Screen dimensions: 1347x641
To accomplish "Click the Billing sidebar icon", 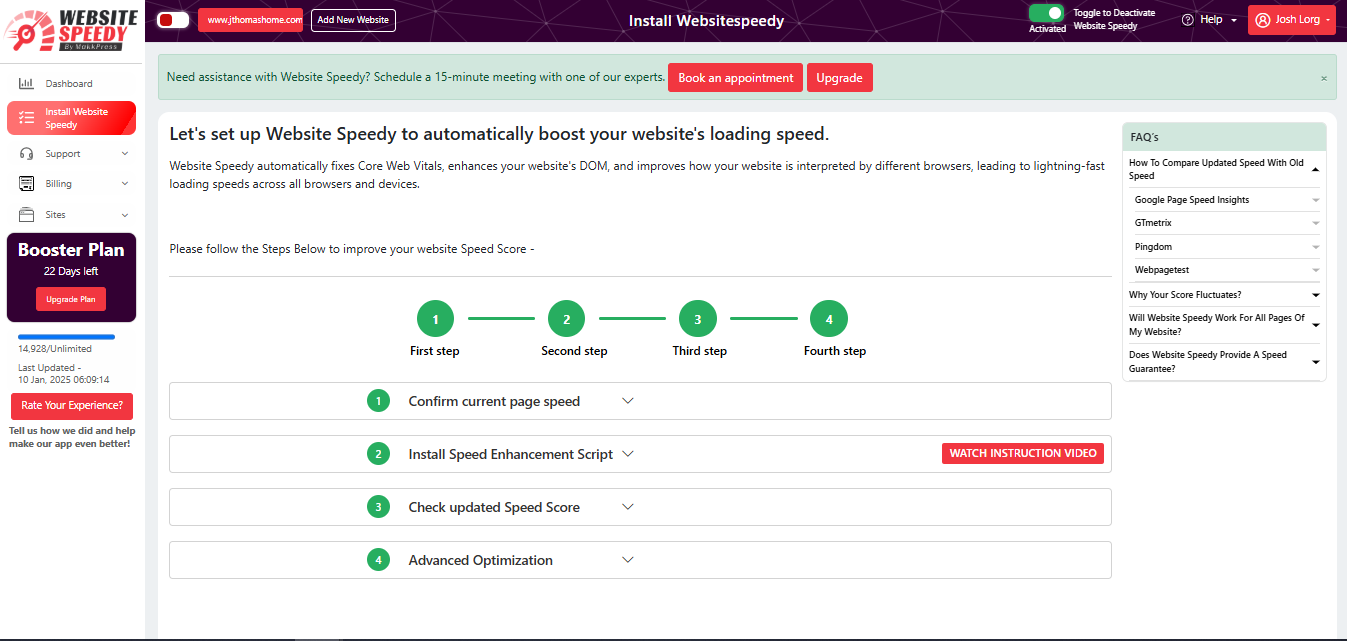I will pyautogui.click(x=26, y=184).
